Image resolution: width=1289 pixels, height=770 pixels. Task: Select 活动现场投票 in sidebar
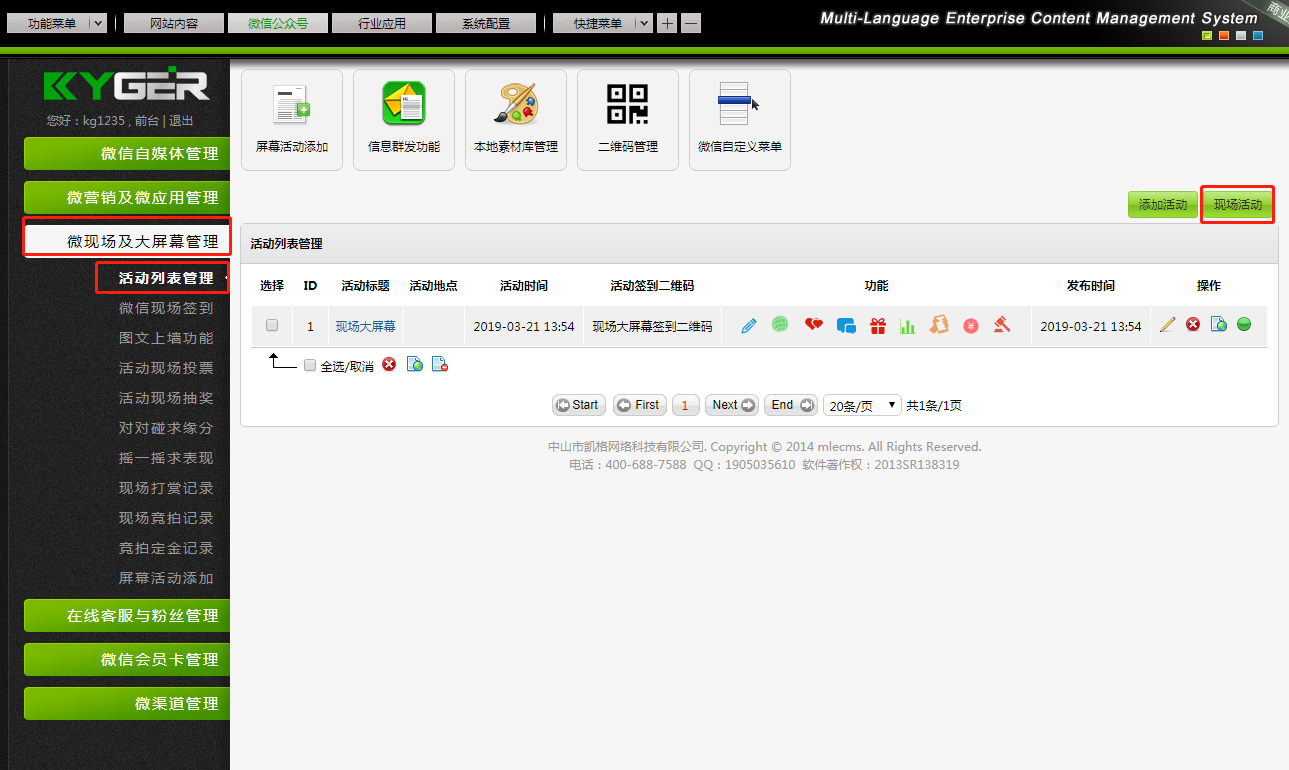point(166,368)
